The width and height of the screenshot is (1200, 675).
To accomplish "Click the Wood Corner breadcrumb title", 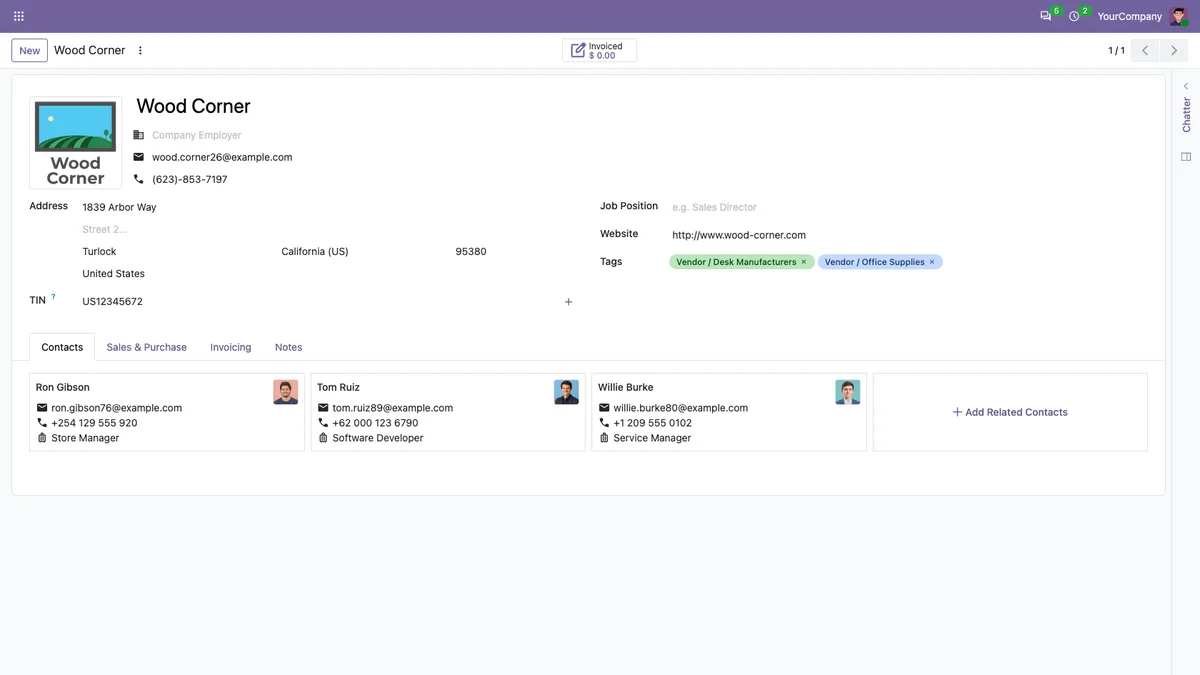I will 90,50.
